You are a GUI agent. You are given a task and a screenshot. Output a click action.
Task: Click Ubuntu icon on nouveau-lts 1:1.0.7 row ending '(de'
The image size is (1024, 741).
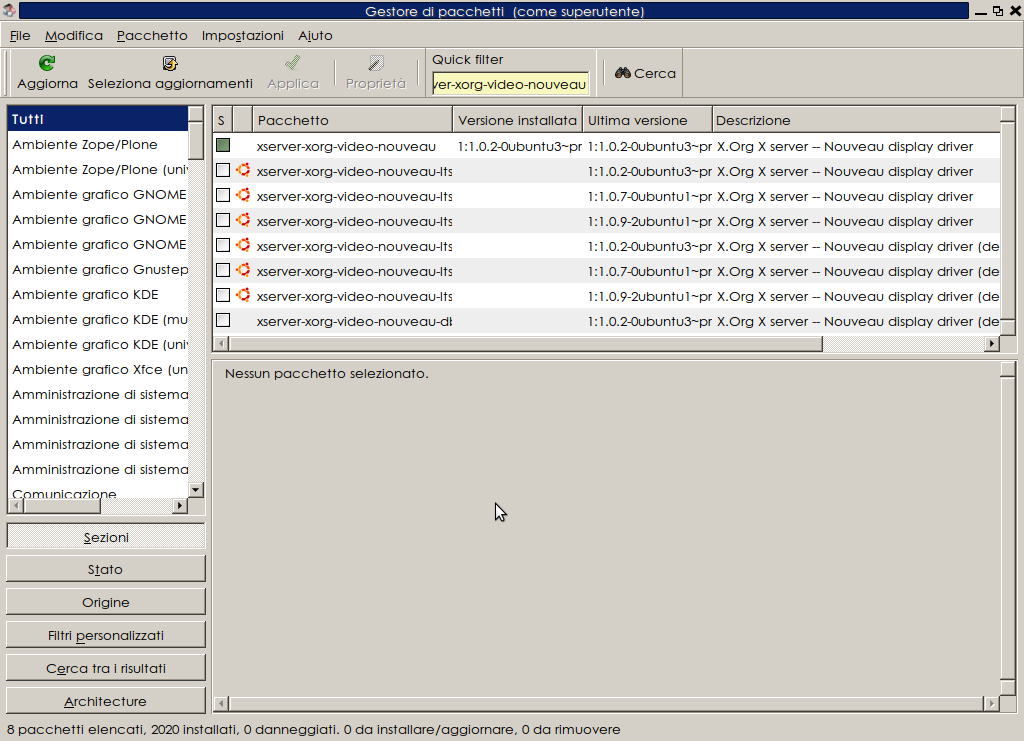(x=243, y=270)
